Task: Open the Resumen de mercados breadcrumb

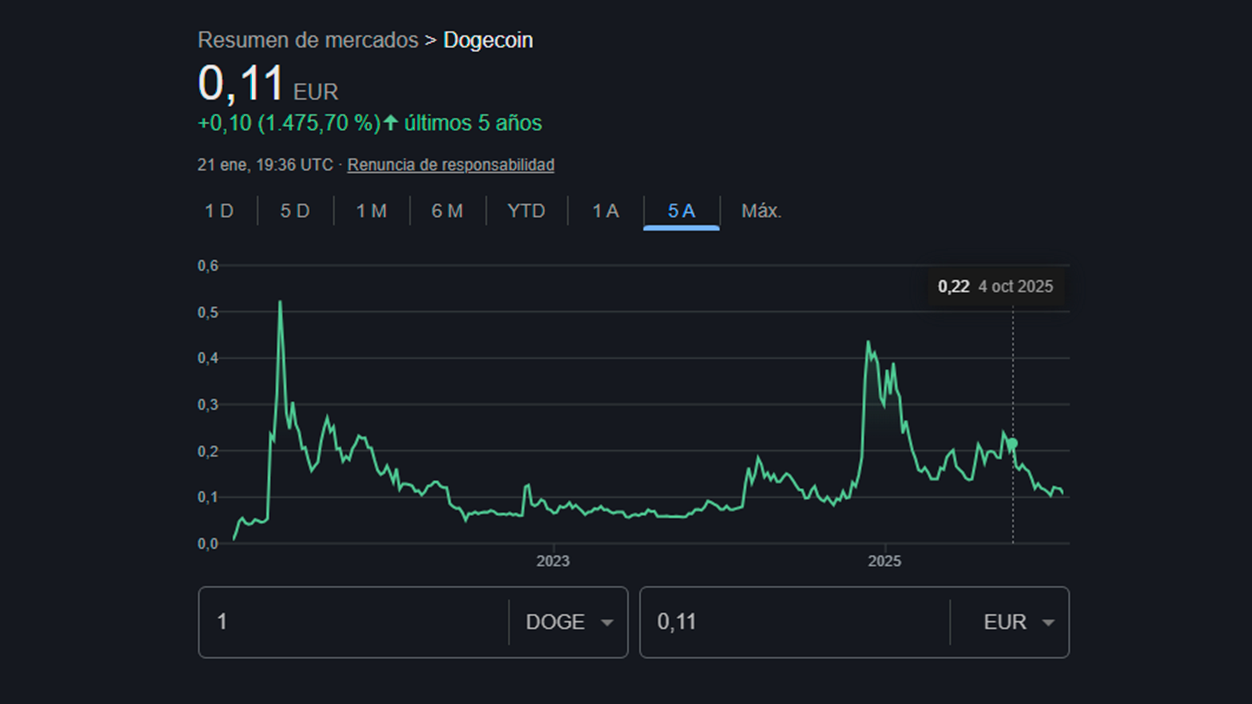Action: [307, 40]
